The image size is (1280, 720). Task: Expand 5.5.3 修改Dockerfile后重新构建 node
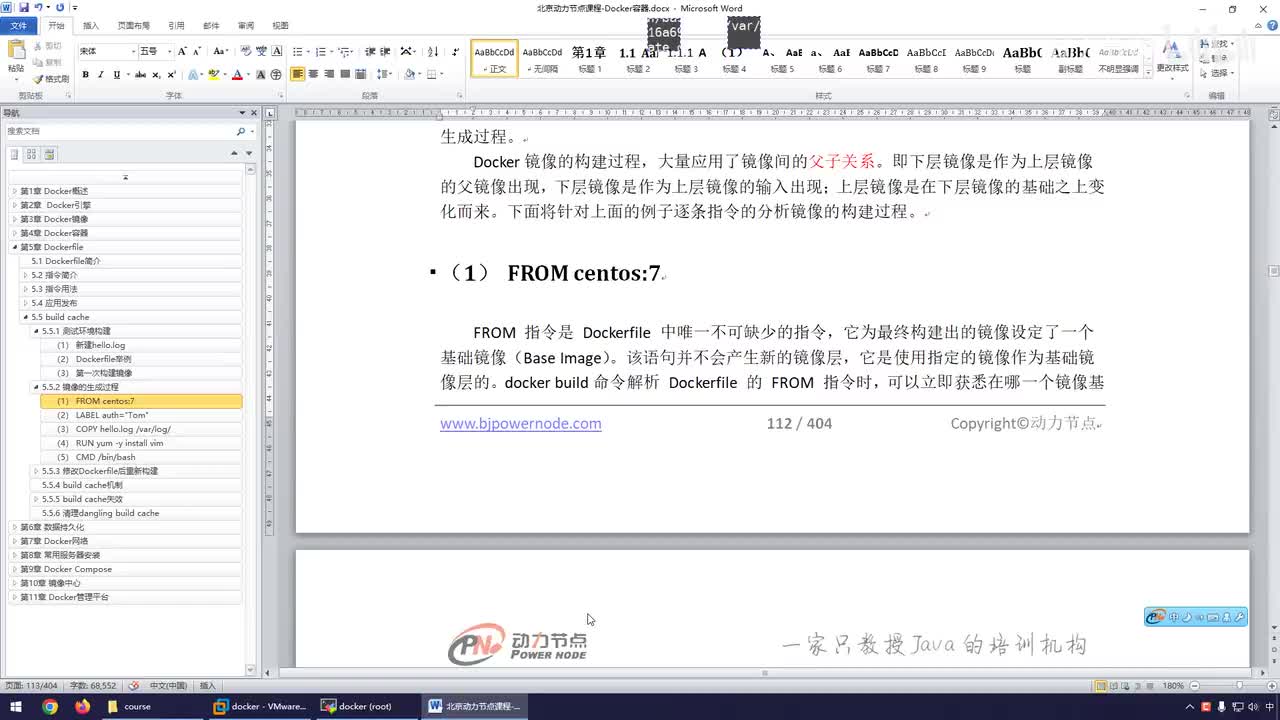coord(36,471)
